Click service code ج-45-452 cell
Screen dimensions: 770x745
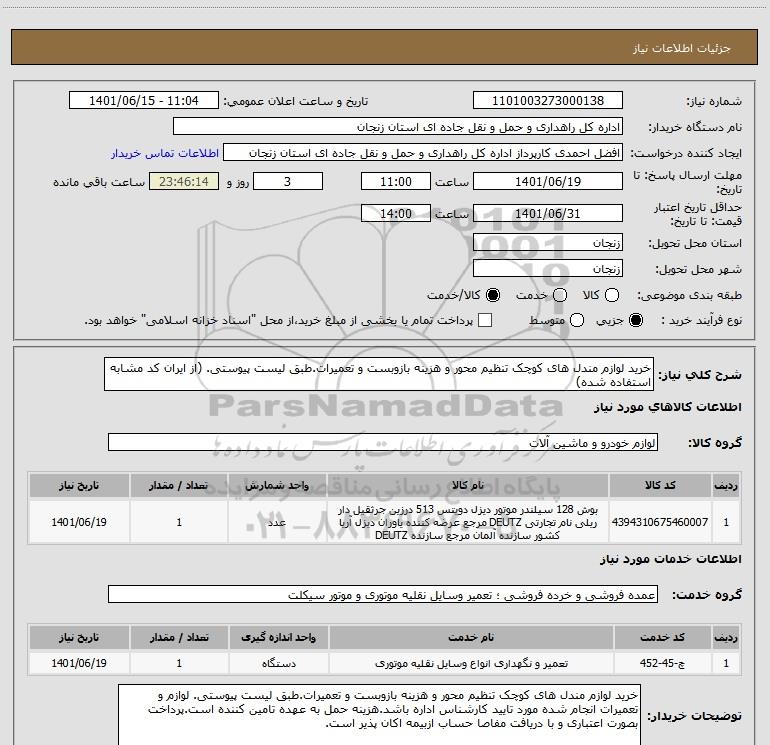coord(662,663)
